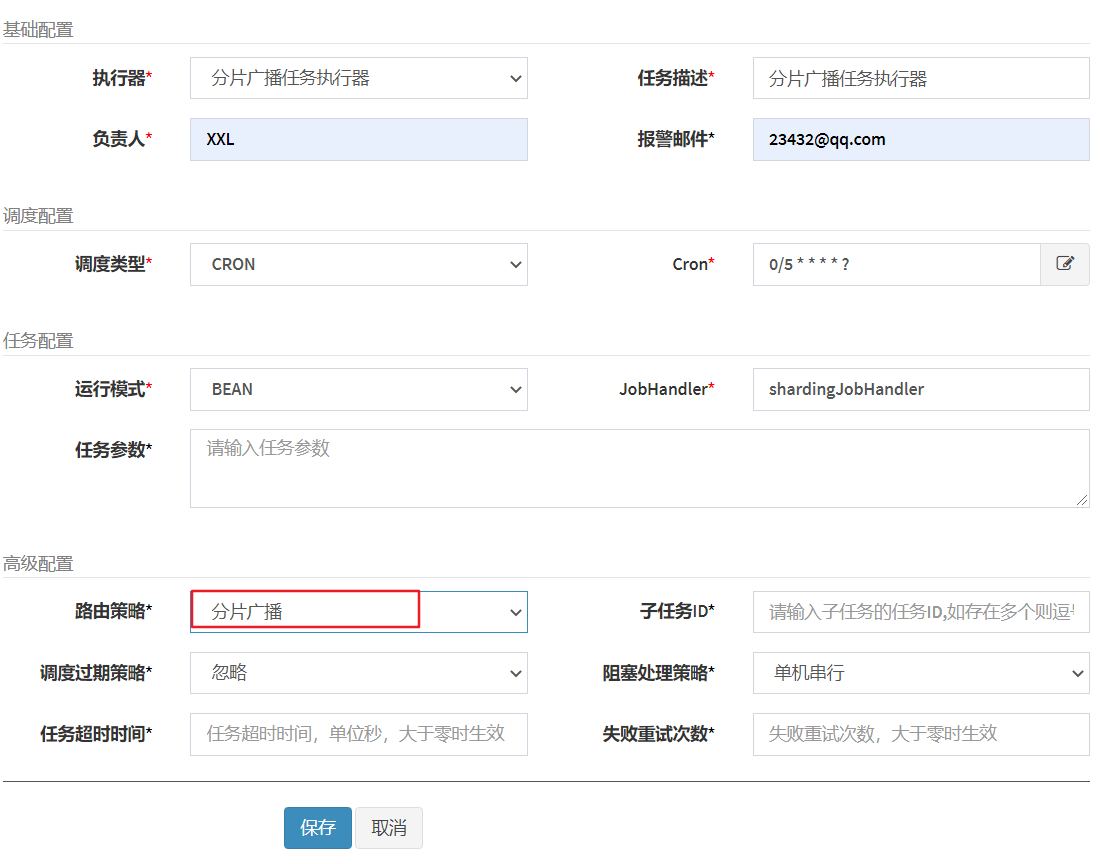This screenshot has height=864, width=1100.
Task: Focus the JobHandler input field
Action: pyautogui.click(x=921, y=389)
